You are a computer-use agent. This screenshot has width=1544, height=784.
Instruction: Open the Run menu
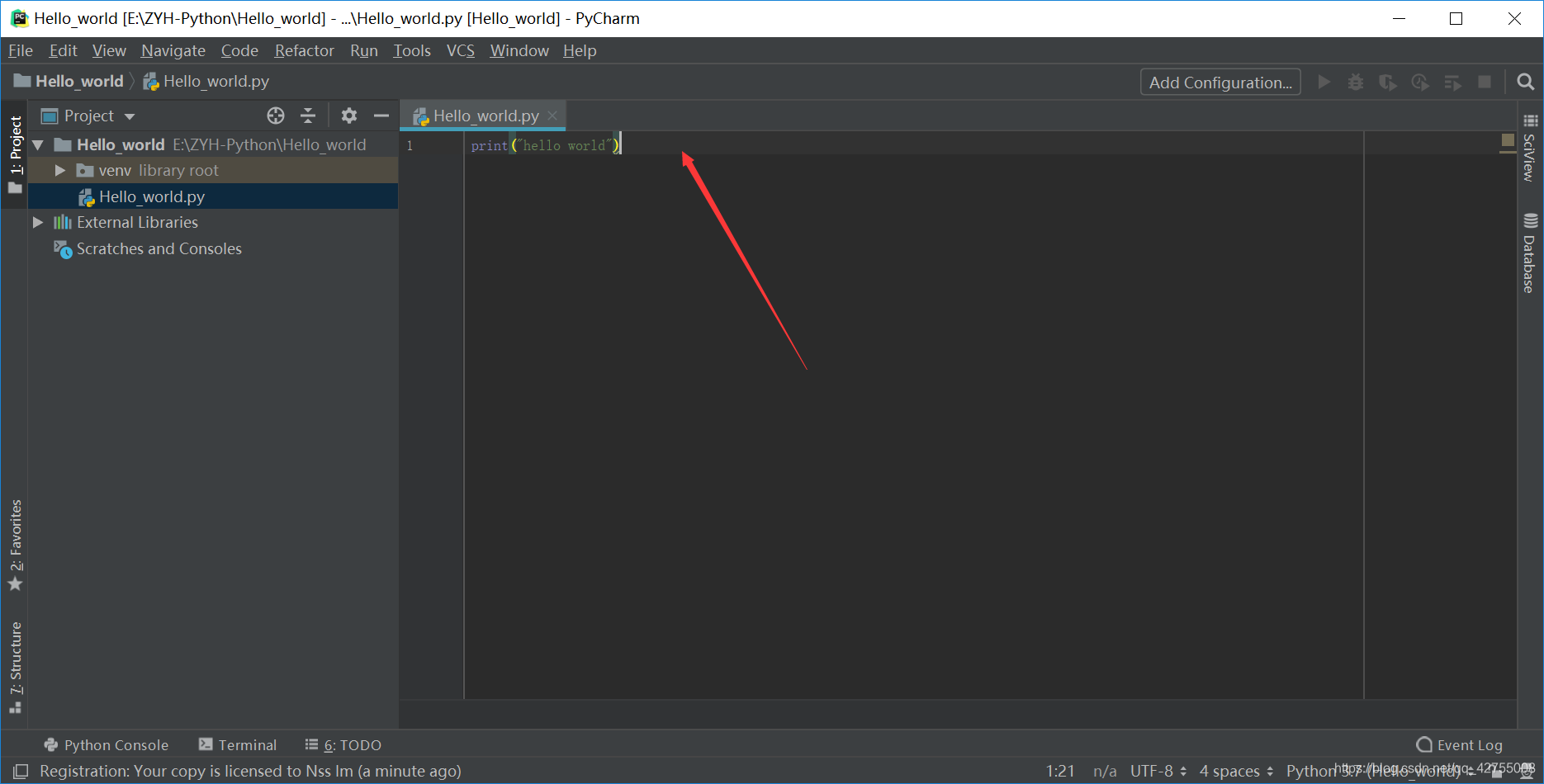364,50
